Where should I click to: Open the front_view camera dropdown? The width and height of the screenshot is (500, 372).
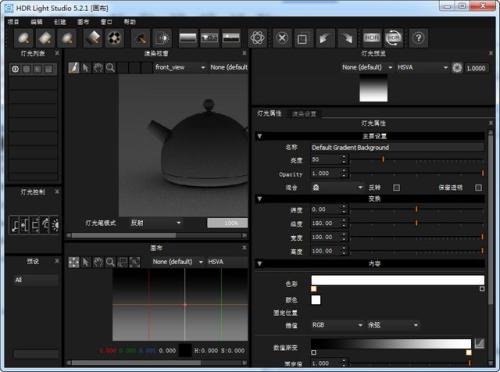pyautogui.click(x=180, y=68)
